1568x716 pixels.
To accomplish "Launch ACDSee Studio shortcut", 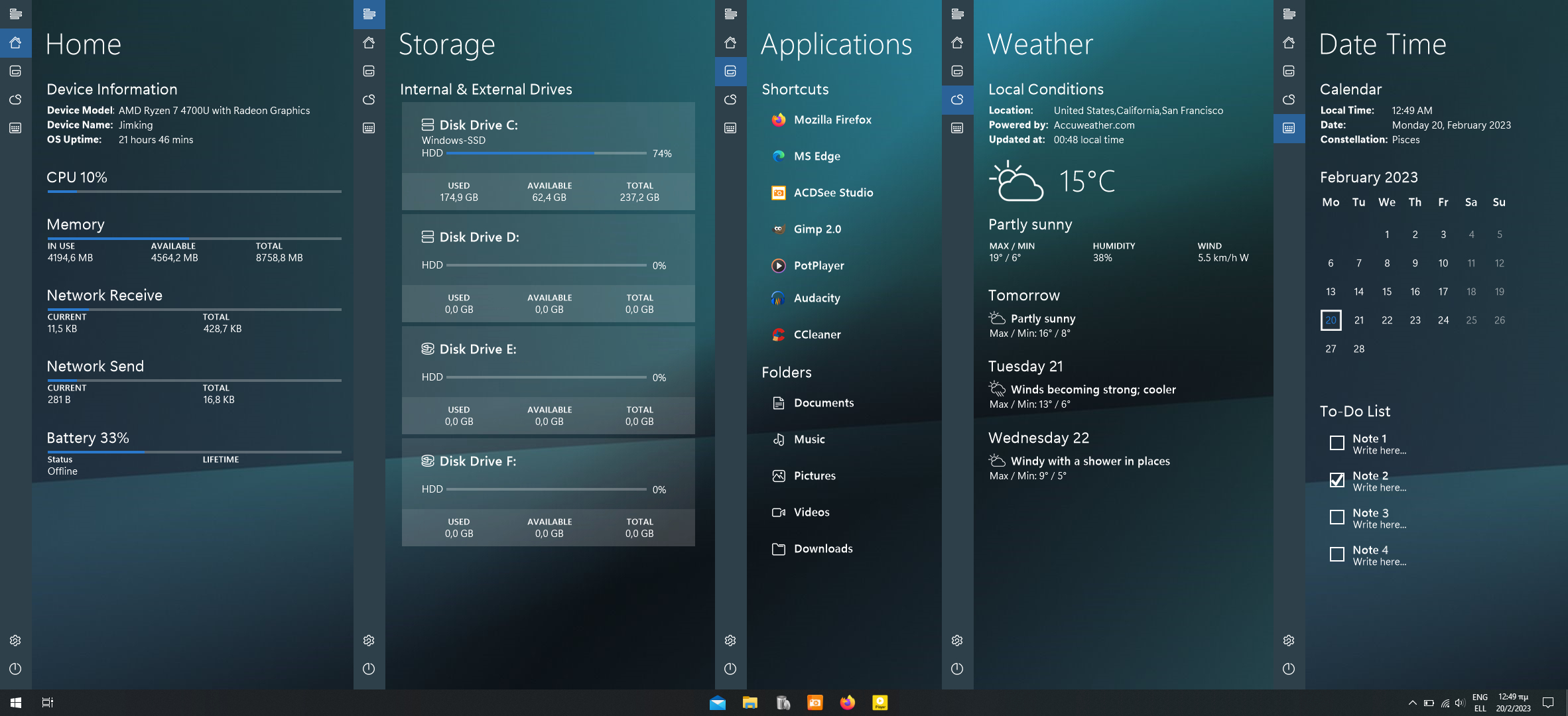I will click(834, 192).
